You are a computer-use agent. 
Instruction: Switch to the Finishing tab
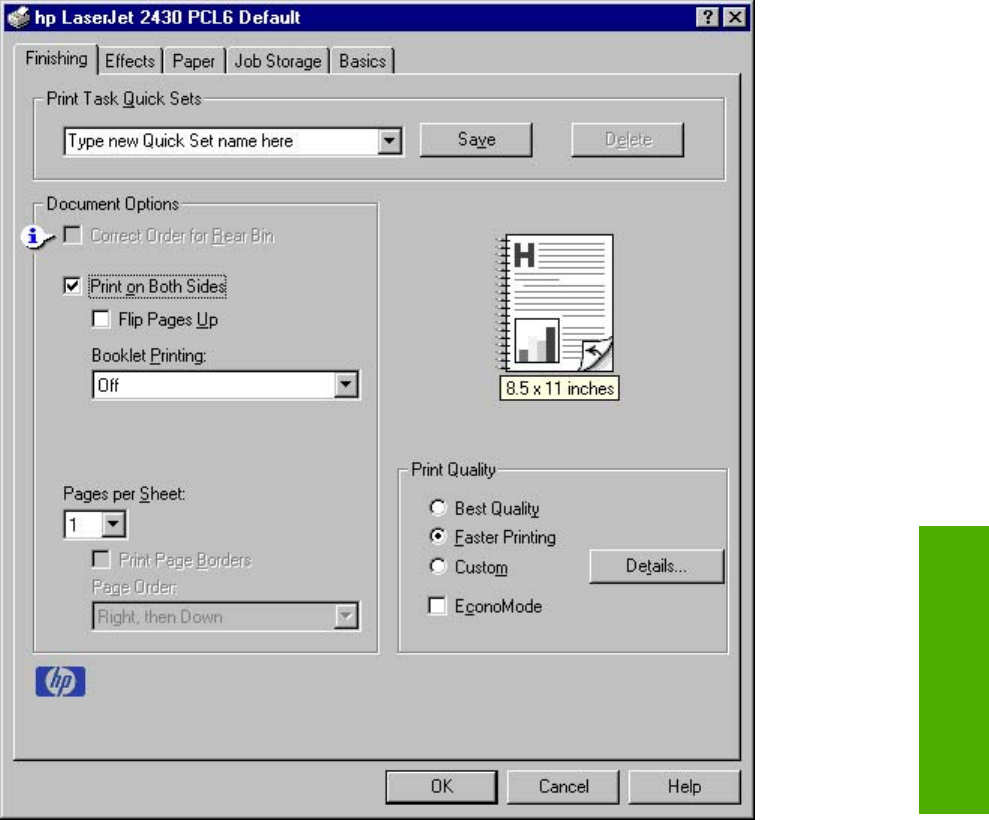coord(56,59)
